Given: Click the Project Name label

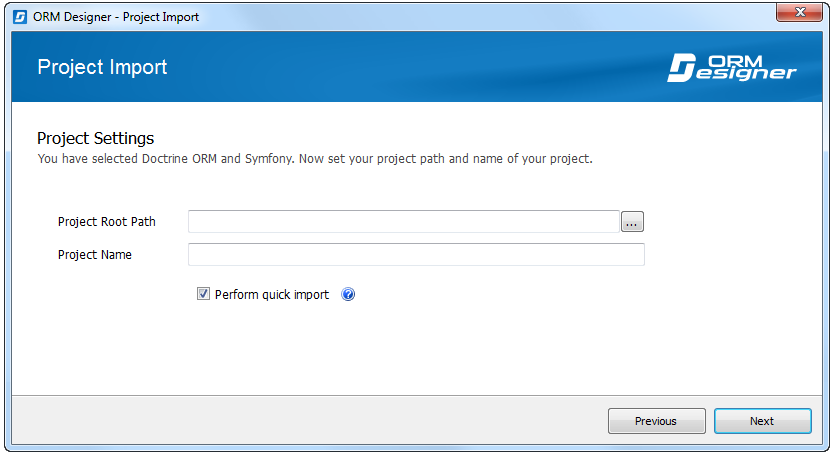Looking at the screenshot, I should [x=95, y=255].
